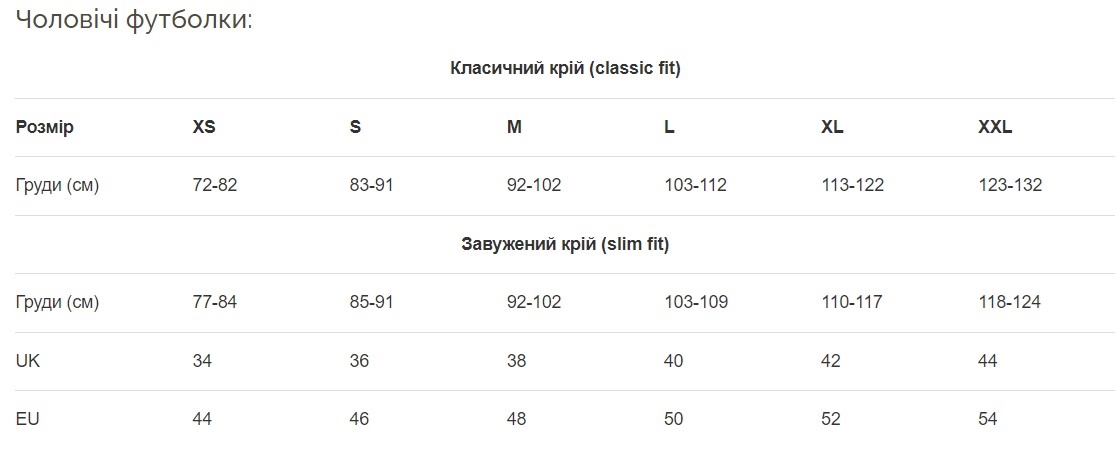Select the 'Завужений крій (slim fit)' title
The image size is (1115, 463).
coord(565,244)
